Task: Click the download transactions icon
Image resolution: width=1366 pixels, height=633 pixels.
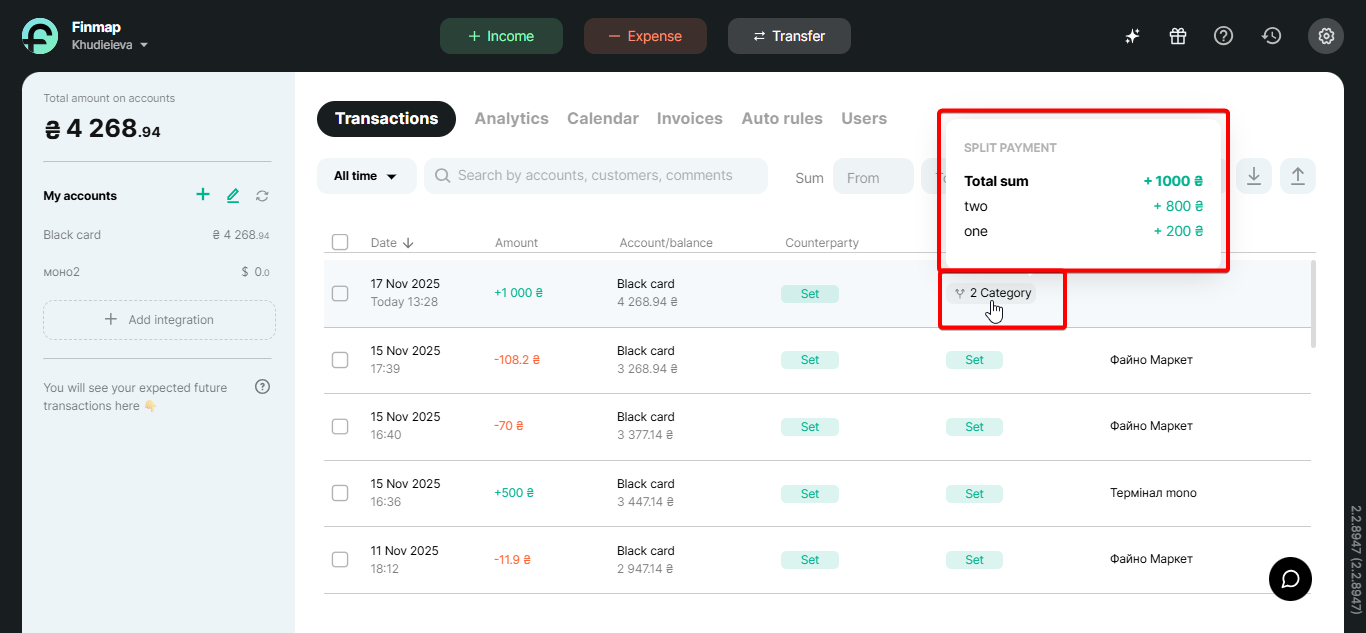Action: click(x=1253, y=176)
